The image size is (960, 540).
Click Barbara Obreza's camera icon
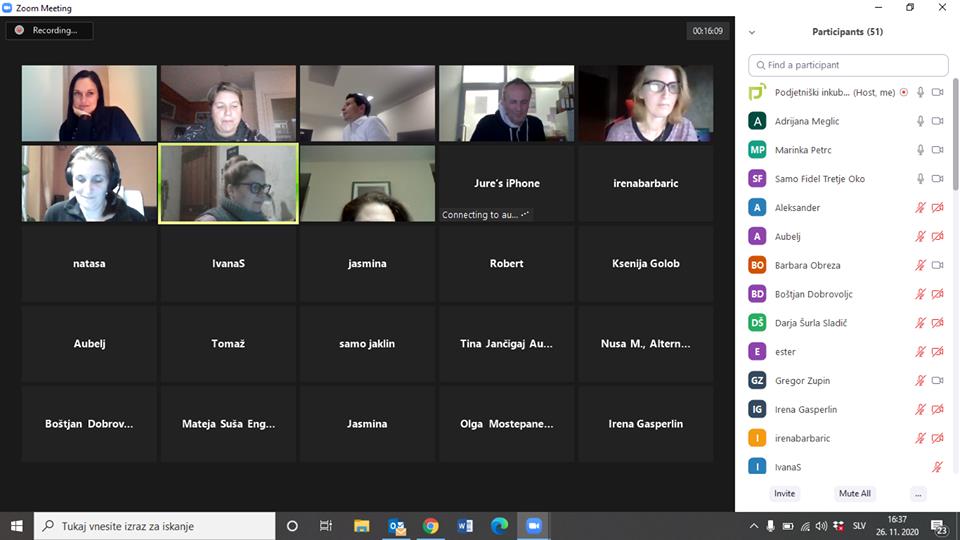click(937, 265)
